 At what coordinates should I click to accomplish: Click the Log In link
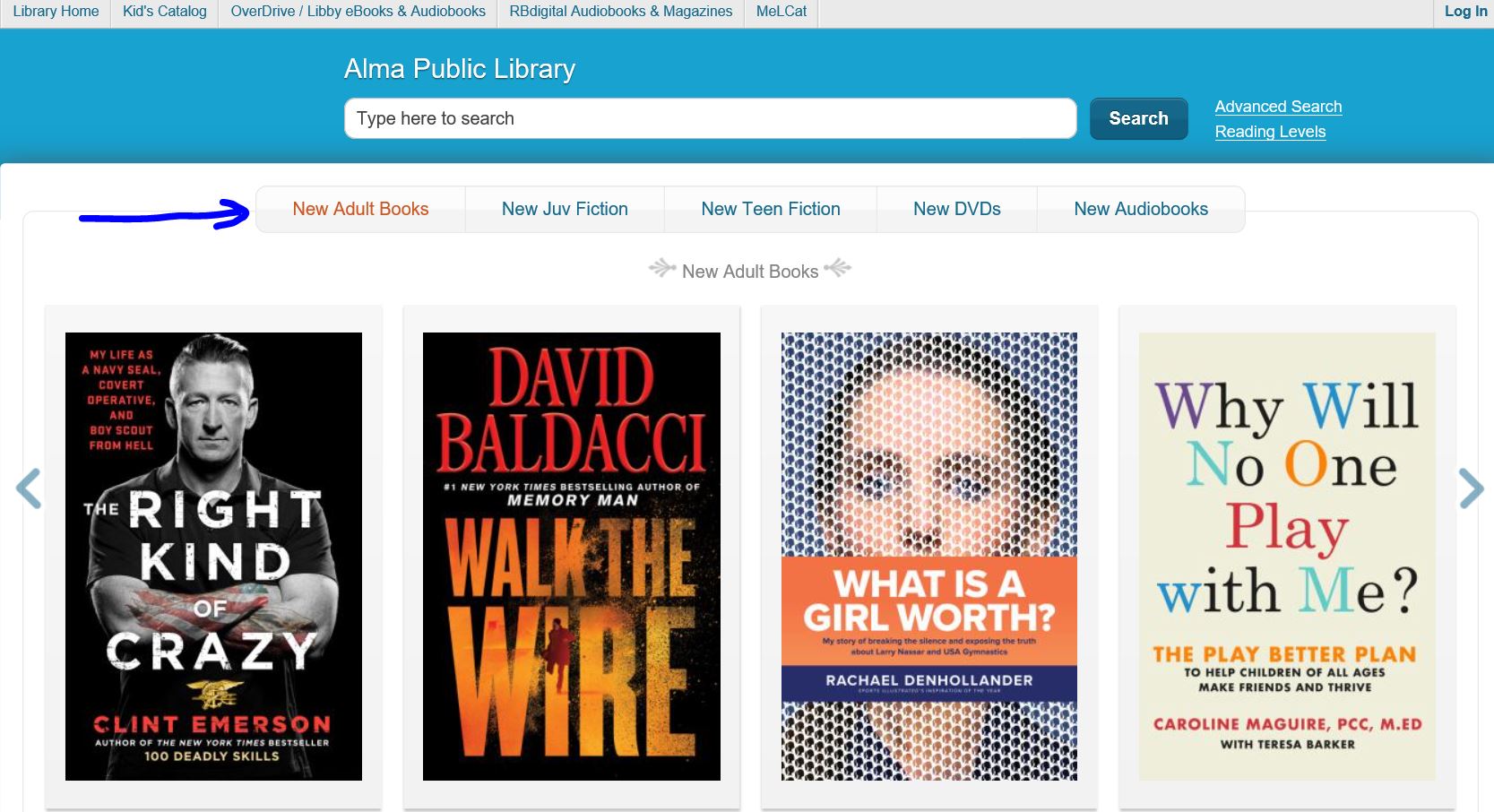1465,12
